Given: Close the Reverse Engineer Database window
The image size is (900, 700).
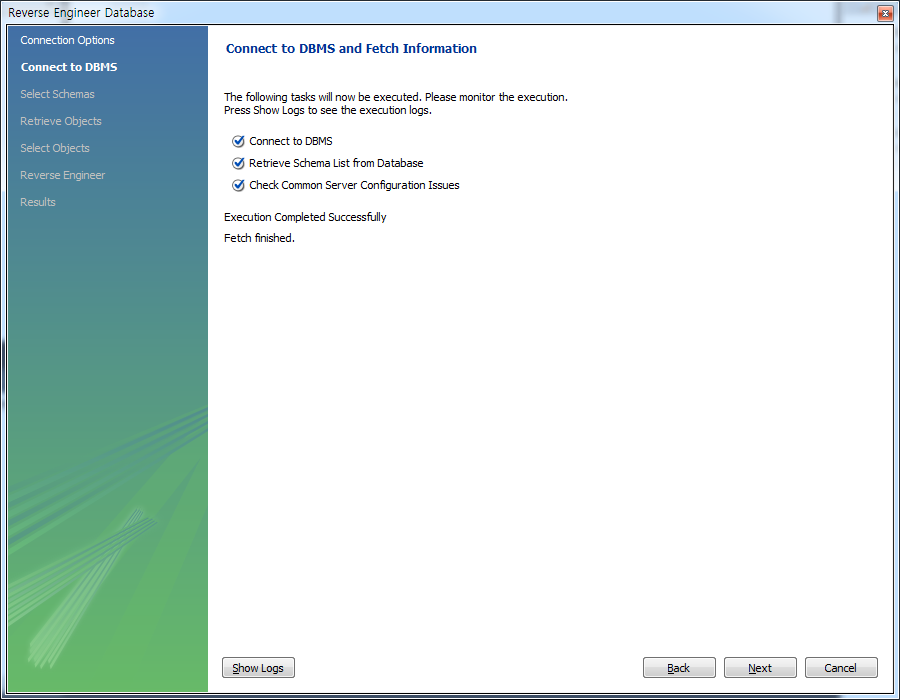Looking at the screenshot, I should (885, 13).
